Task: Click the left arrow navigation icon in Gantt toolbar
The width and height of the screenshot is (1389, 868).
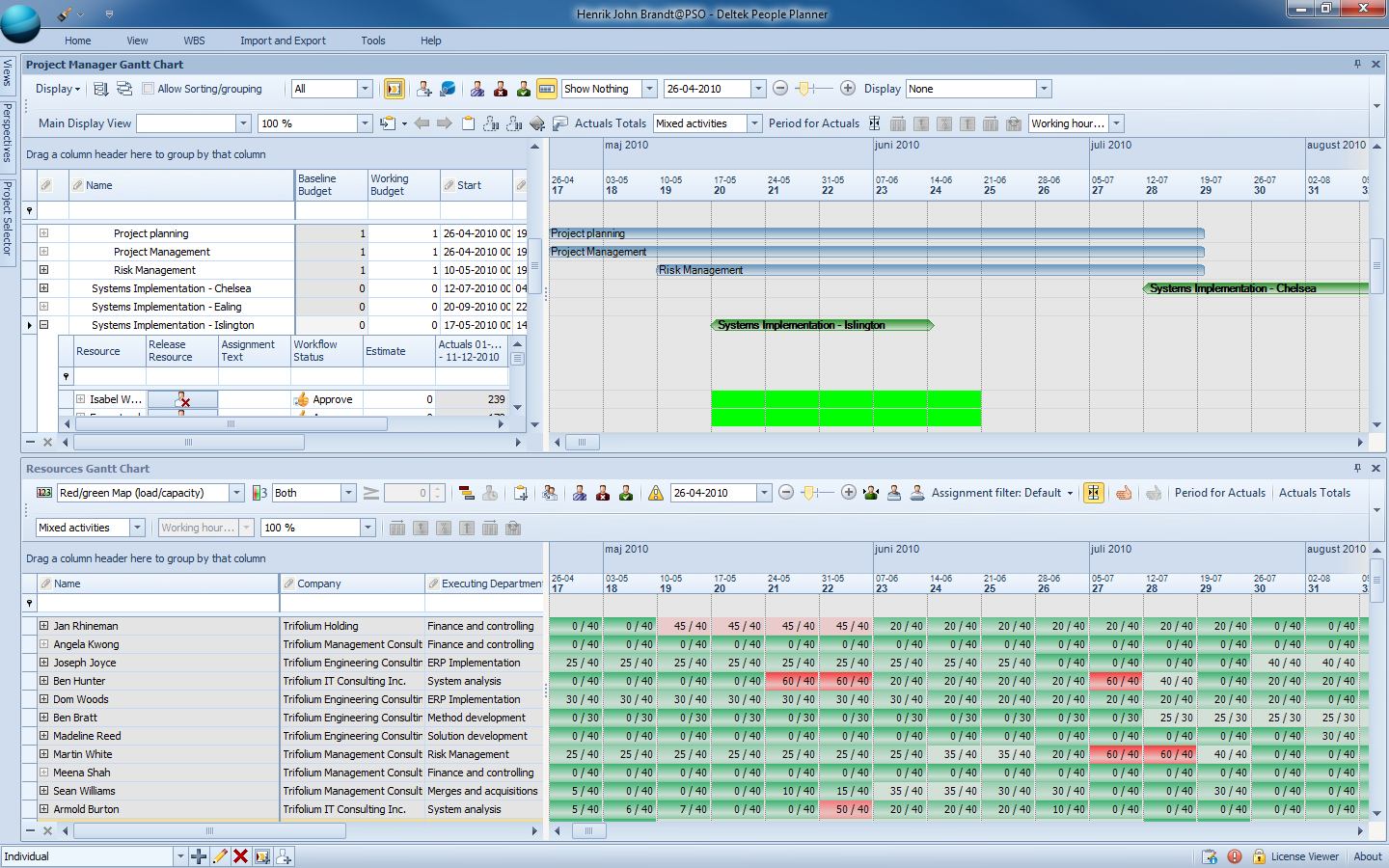Action: pos(422,123)
